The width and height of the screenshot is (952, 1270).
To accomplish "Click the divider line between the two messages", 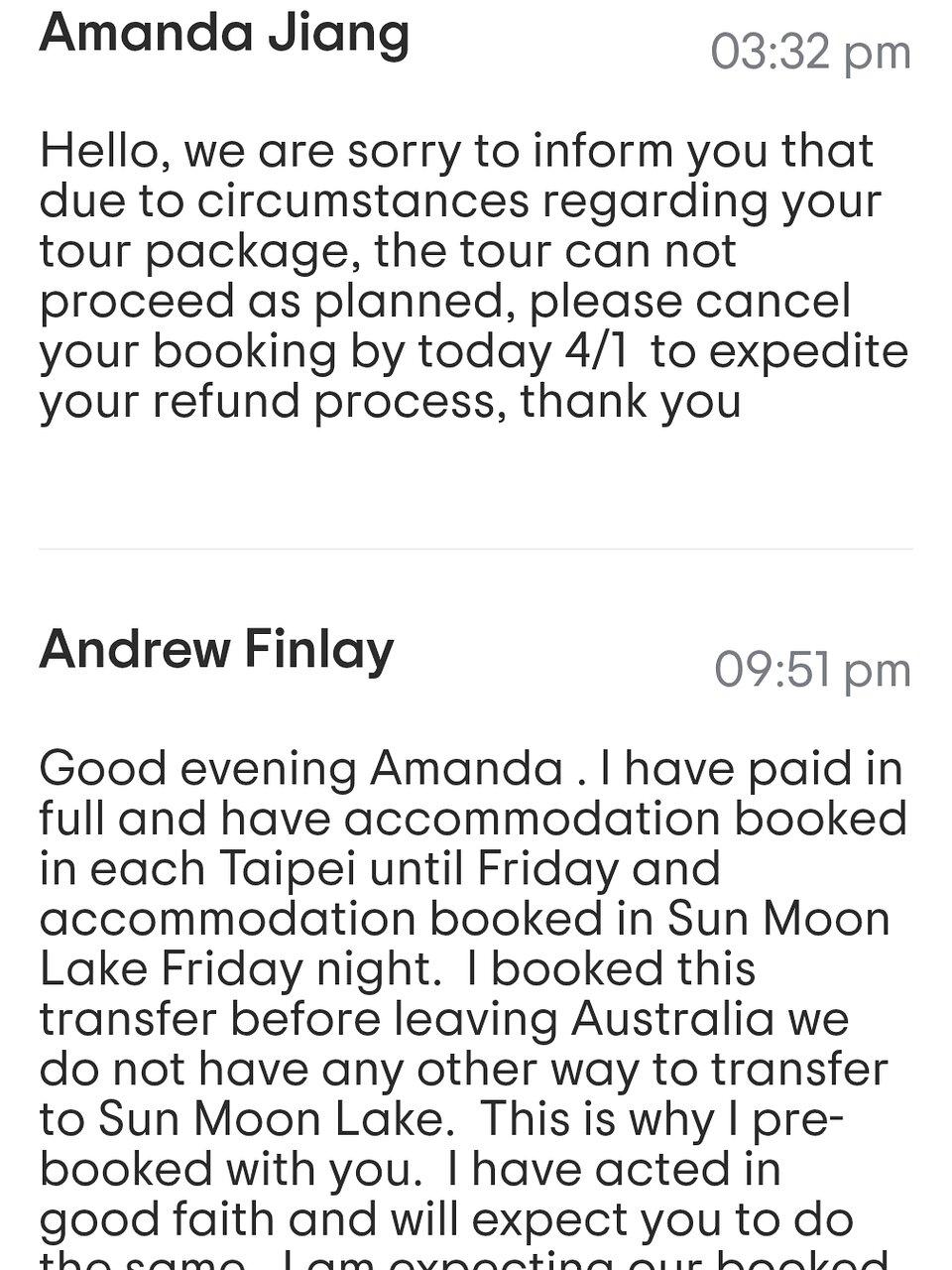I will pyautogui.click(x=476, y=549).
